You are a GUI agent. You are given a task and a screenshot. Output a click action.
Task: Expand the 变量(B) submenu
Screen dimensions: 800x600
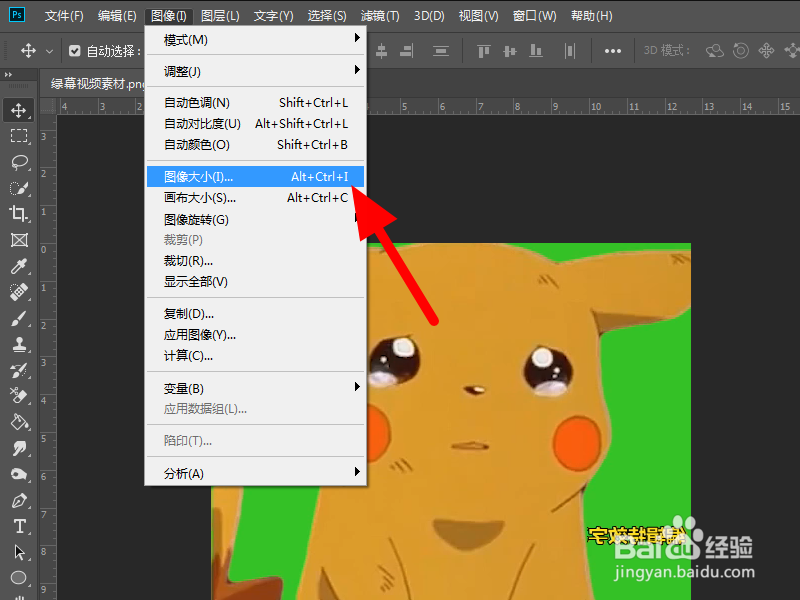255,388
